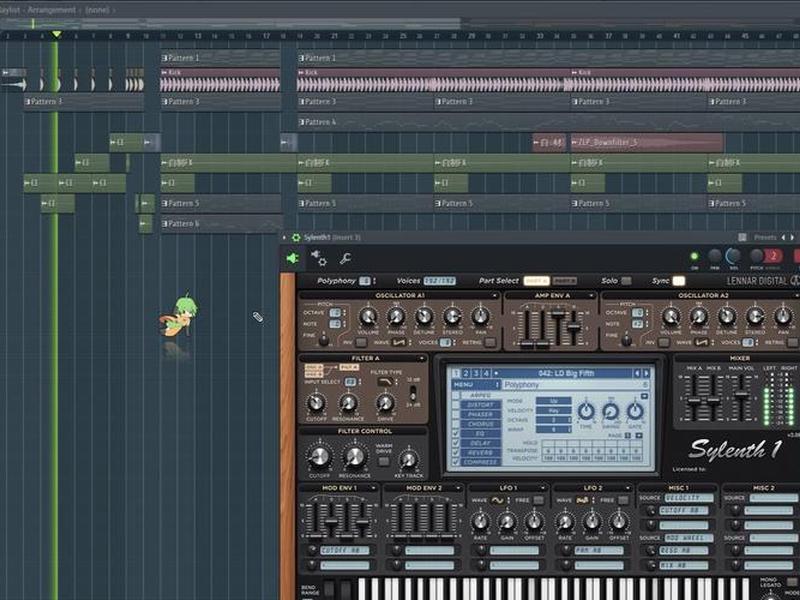This screenshot has height=600, width=800.
Task: Click the playlist playhead marker
Action: (x=56, y=35)
